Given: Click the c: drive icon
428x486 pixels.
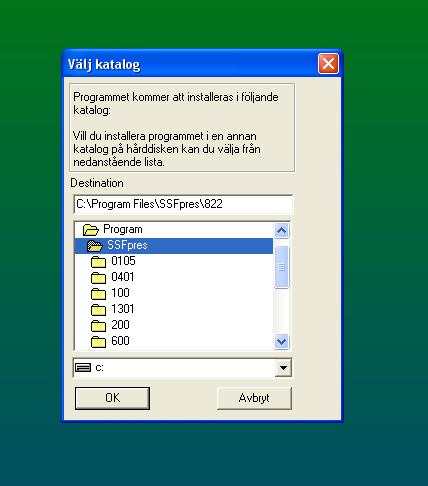Looking at the screenshot, I should click(x=83, y=368).
